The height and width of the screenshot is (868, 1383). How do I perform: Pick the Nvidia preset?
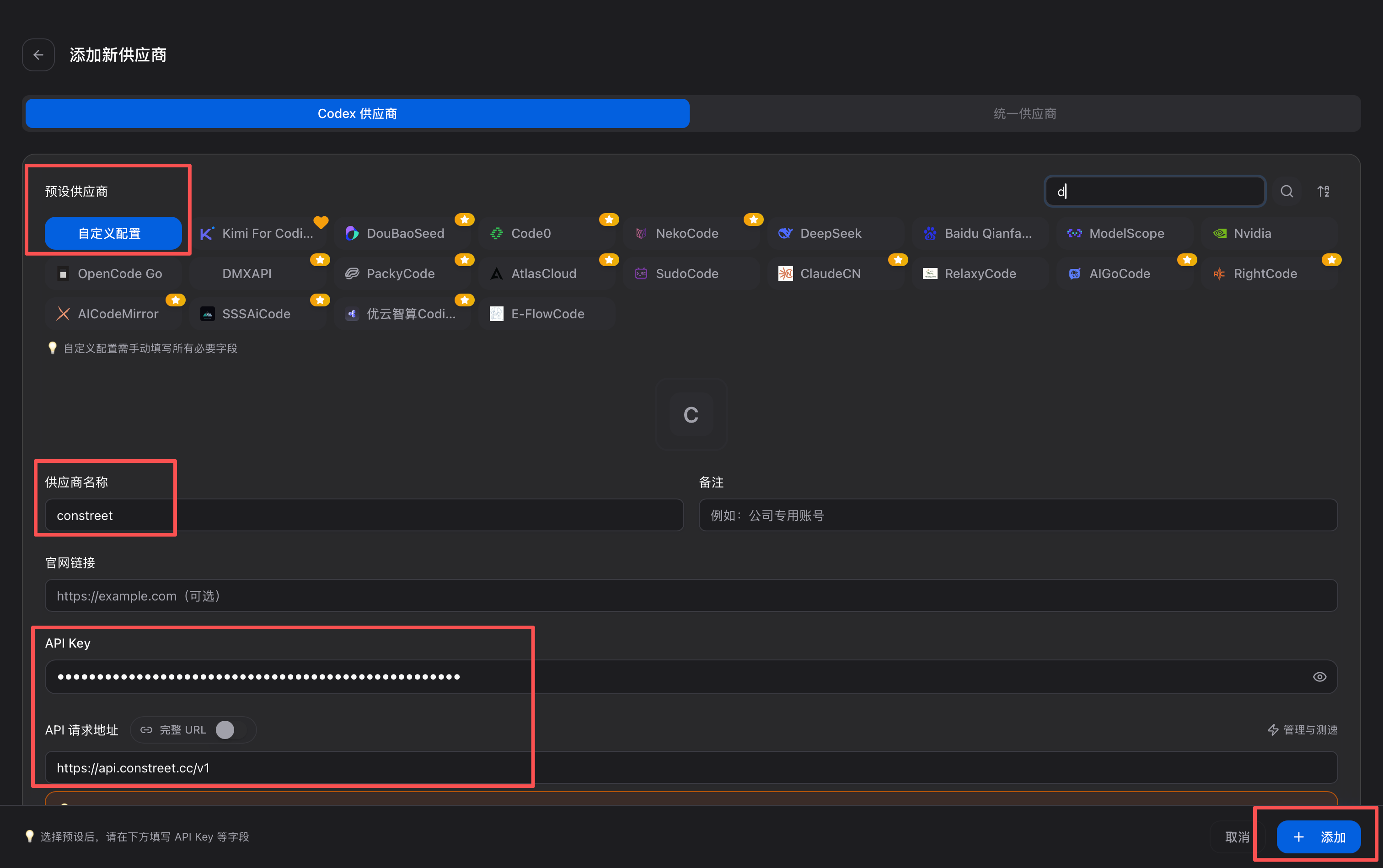tap(1269, 233)
